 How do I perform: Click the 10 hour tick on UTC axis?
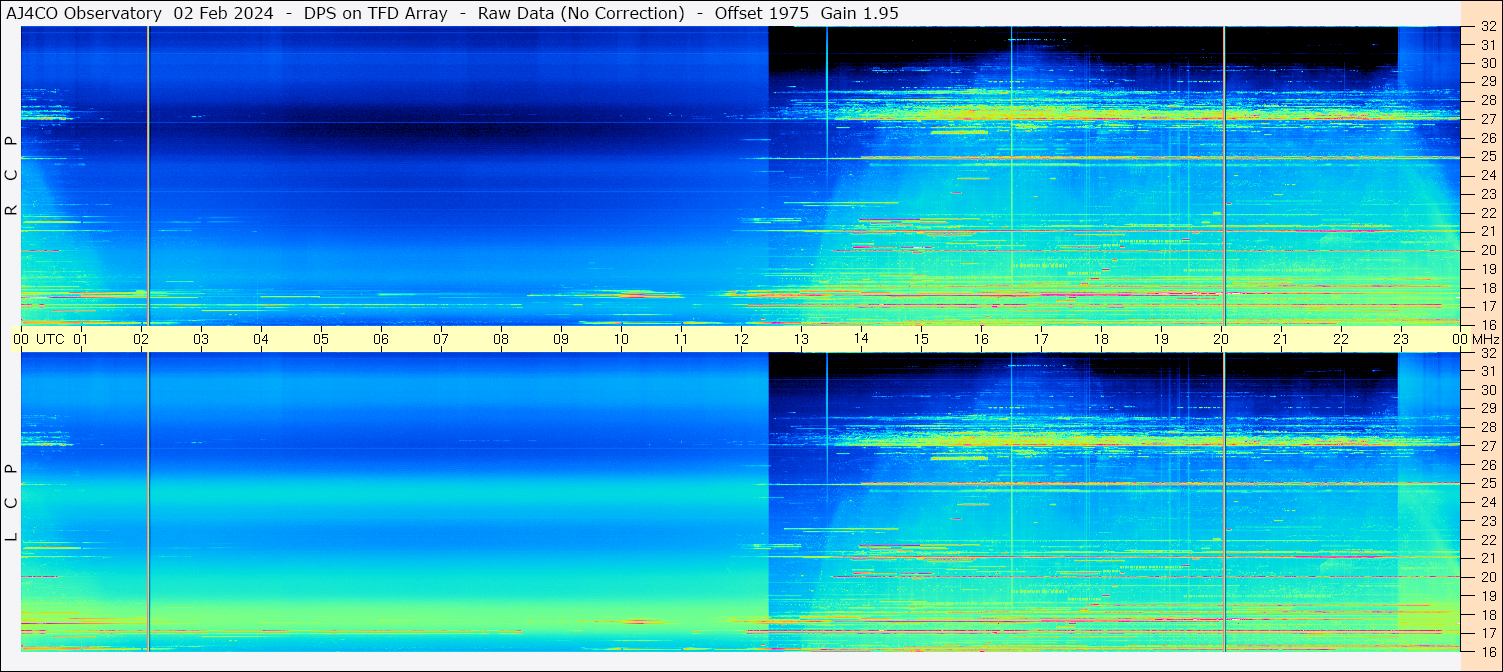pyautogui.click(x=621, y=339)
